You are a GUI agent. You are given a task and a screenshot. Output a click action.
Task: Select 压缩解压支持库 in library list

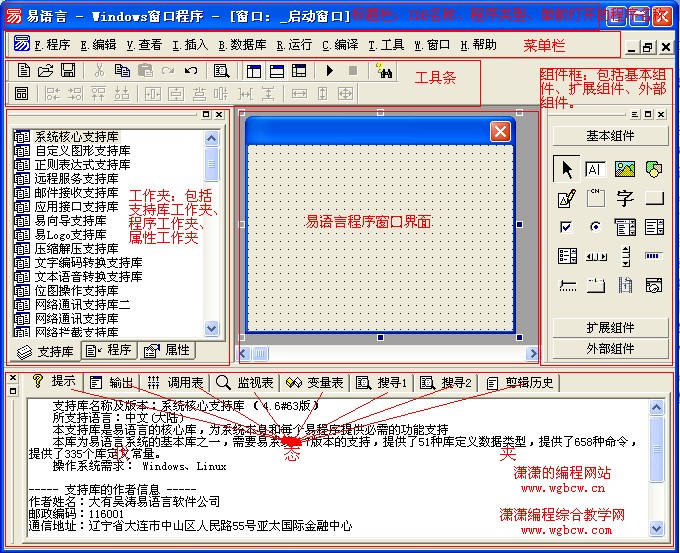pyautogui.click(x=66, y=249)
